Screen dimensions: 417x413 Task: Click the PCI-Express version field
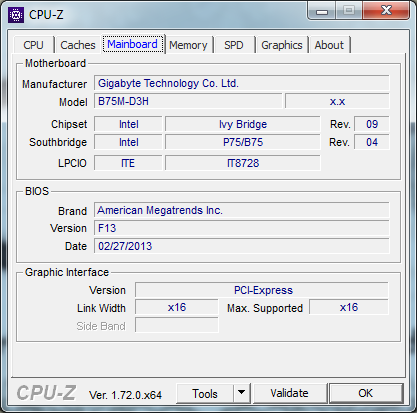pos(262,290)
